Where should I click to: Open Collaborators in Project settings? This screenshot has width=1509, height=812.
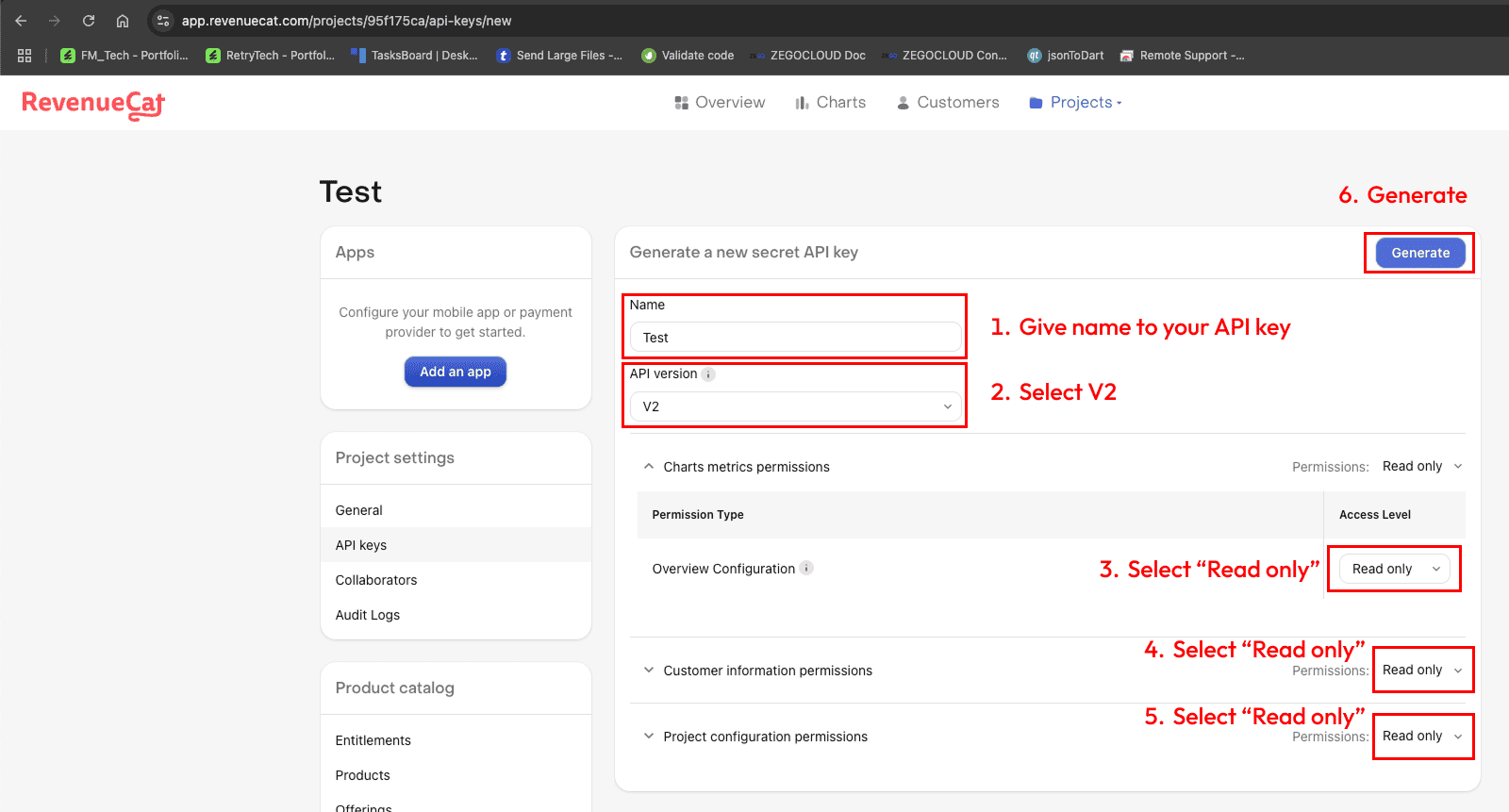click(376, 580)
